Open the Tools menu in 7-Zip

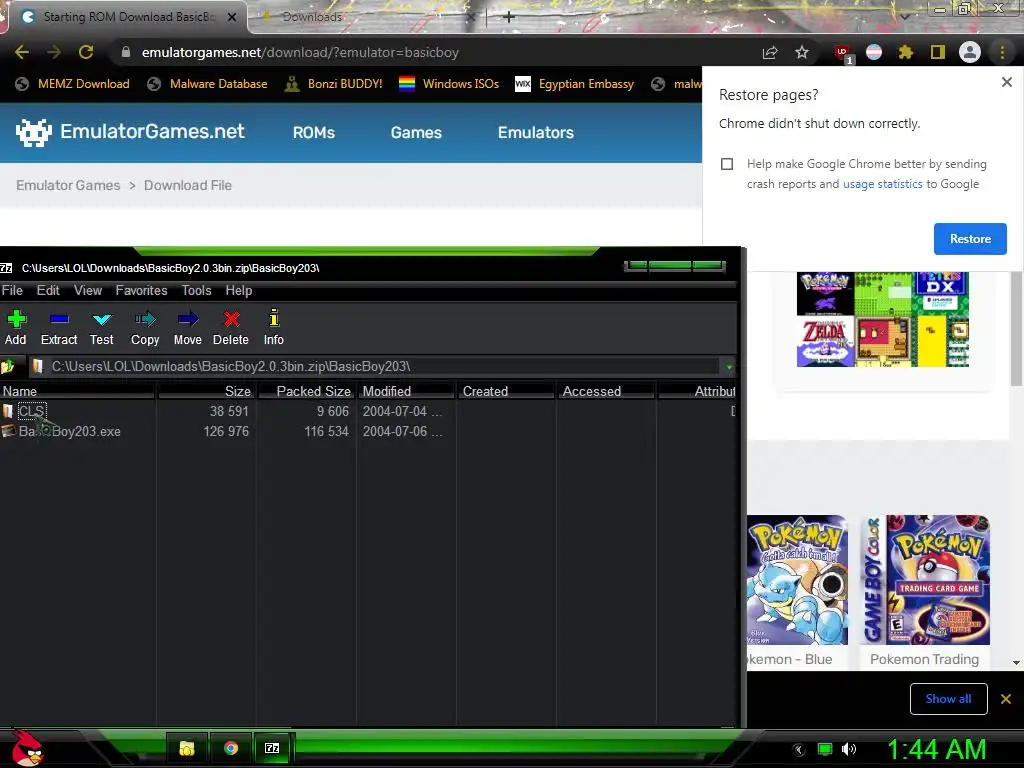pos(196,291)
